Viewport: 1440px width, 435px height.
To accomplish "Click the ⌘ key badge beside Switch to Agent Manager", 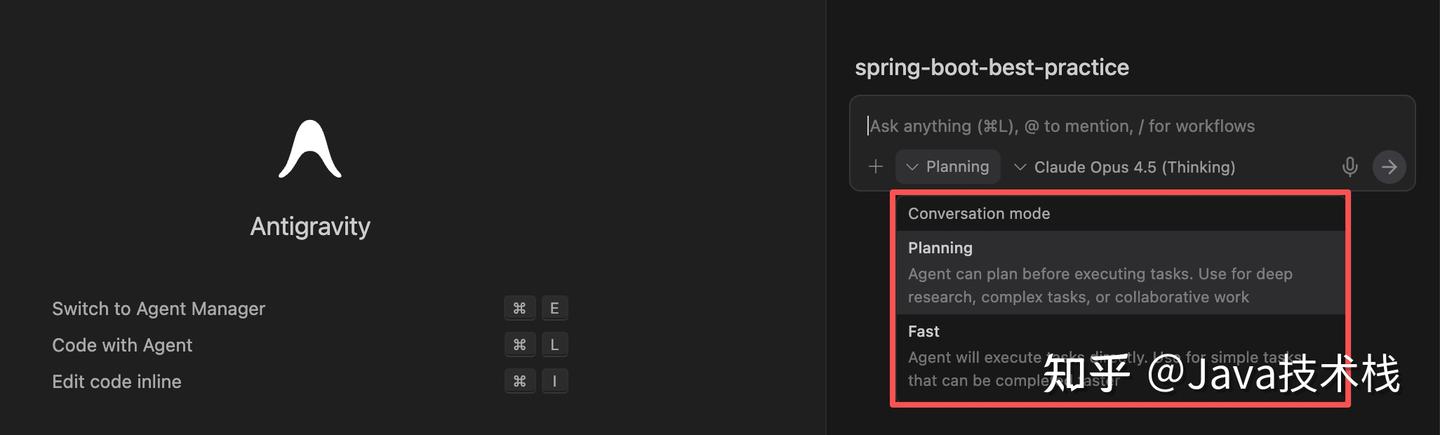I will (x=519, y=308).
